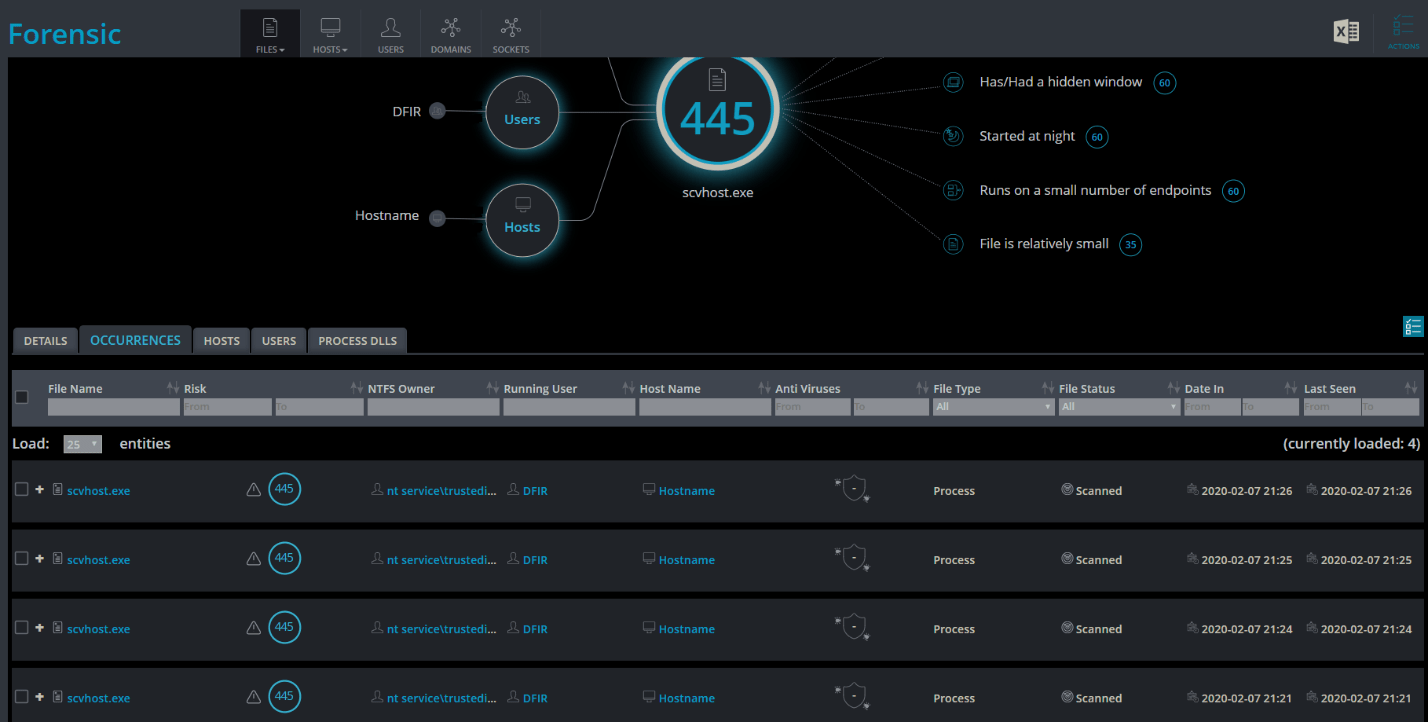Click the Excel export icon
1428x722 pixels.
[1346, 32]
